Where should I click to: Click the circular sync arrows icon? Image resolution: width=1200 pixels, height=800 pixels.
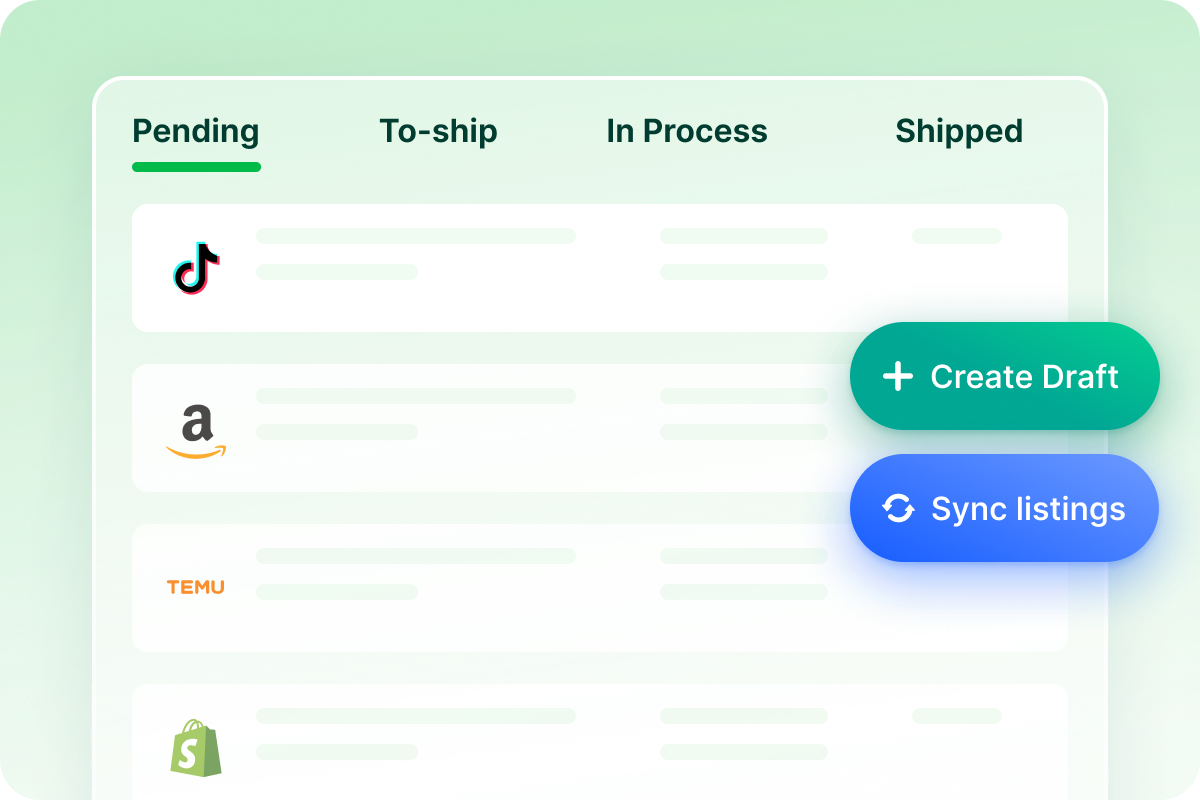coord(898,509)
